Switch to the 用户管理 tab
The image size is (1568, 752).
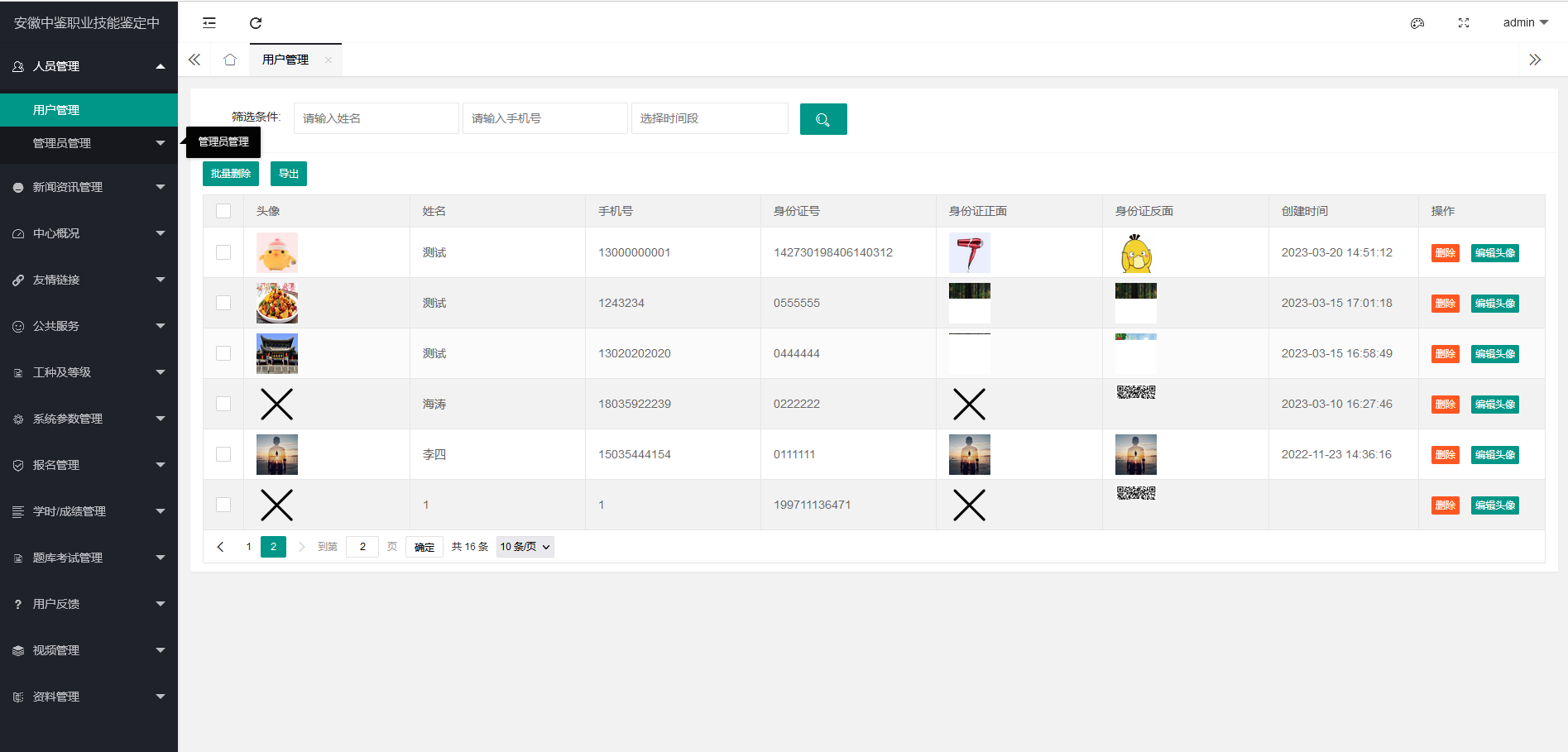(x=285, y=60)
